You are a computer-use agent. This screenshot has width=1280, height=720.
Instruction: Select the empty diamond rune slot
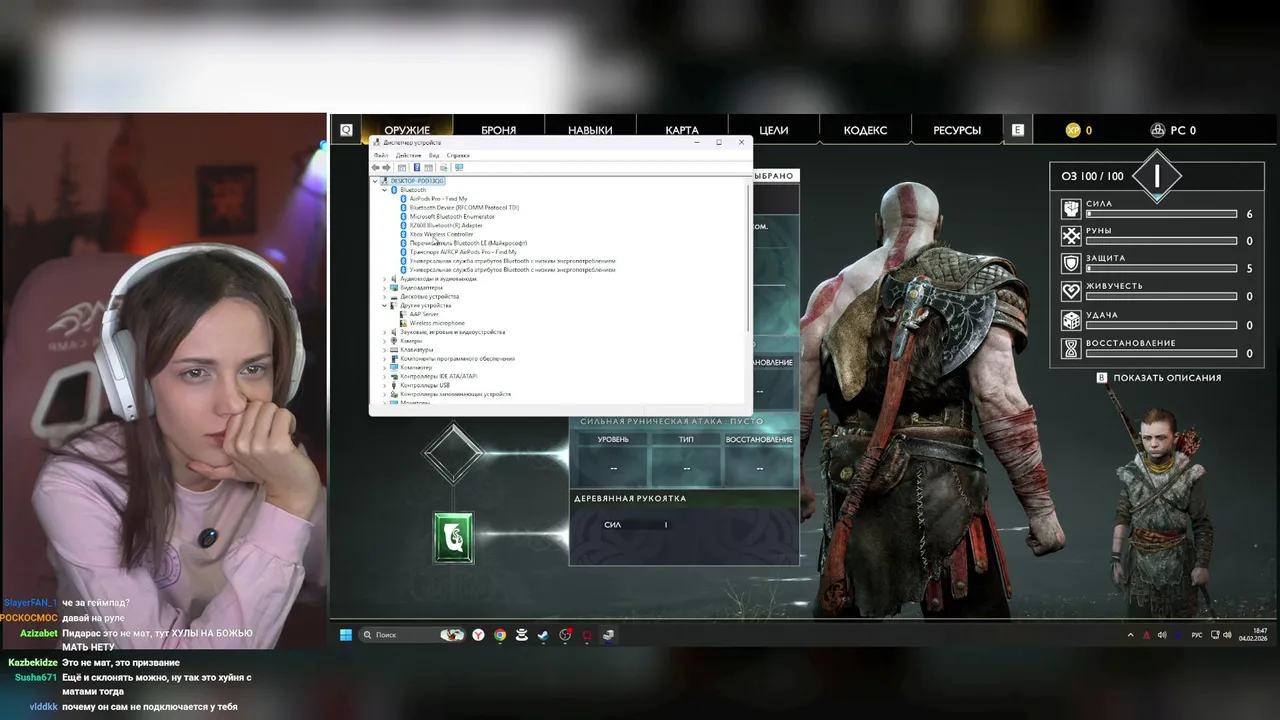[453, 453]
